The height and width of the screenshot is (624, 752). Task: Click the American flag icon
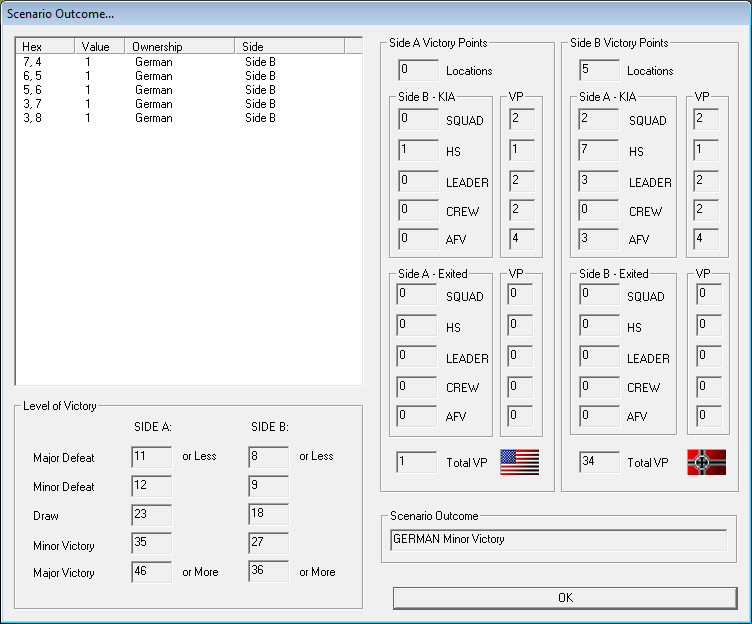pos(519,462)
